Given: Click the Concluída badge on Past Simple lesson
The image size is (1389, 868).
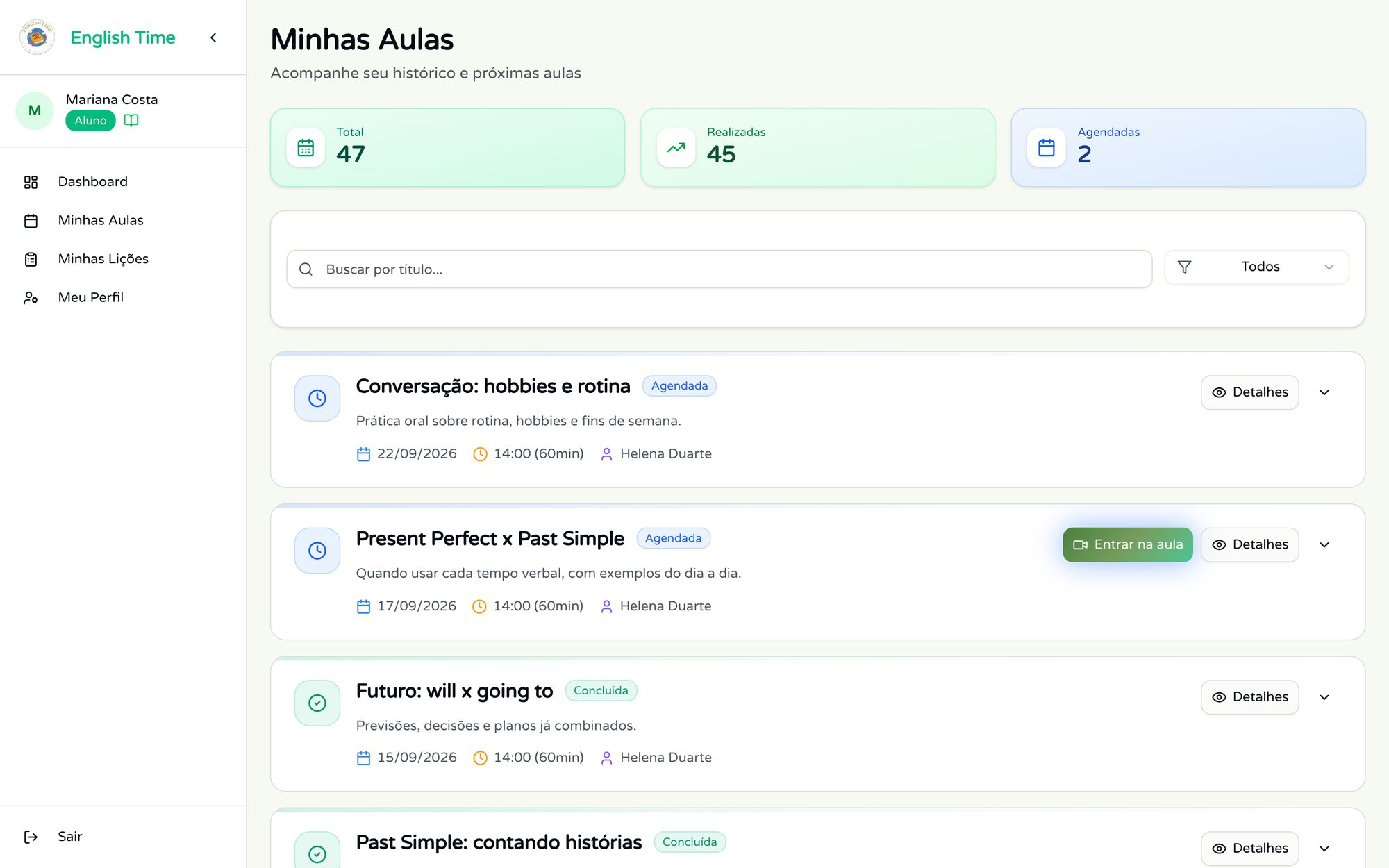Looking at the screenshot, I should [x=690, y=842].
